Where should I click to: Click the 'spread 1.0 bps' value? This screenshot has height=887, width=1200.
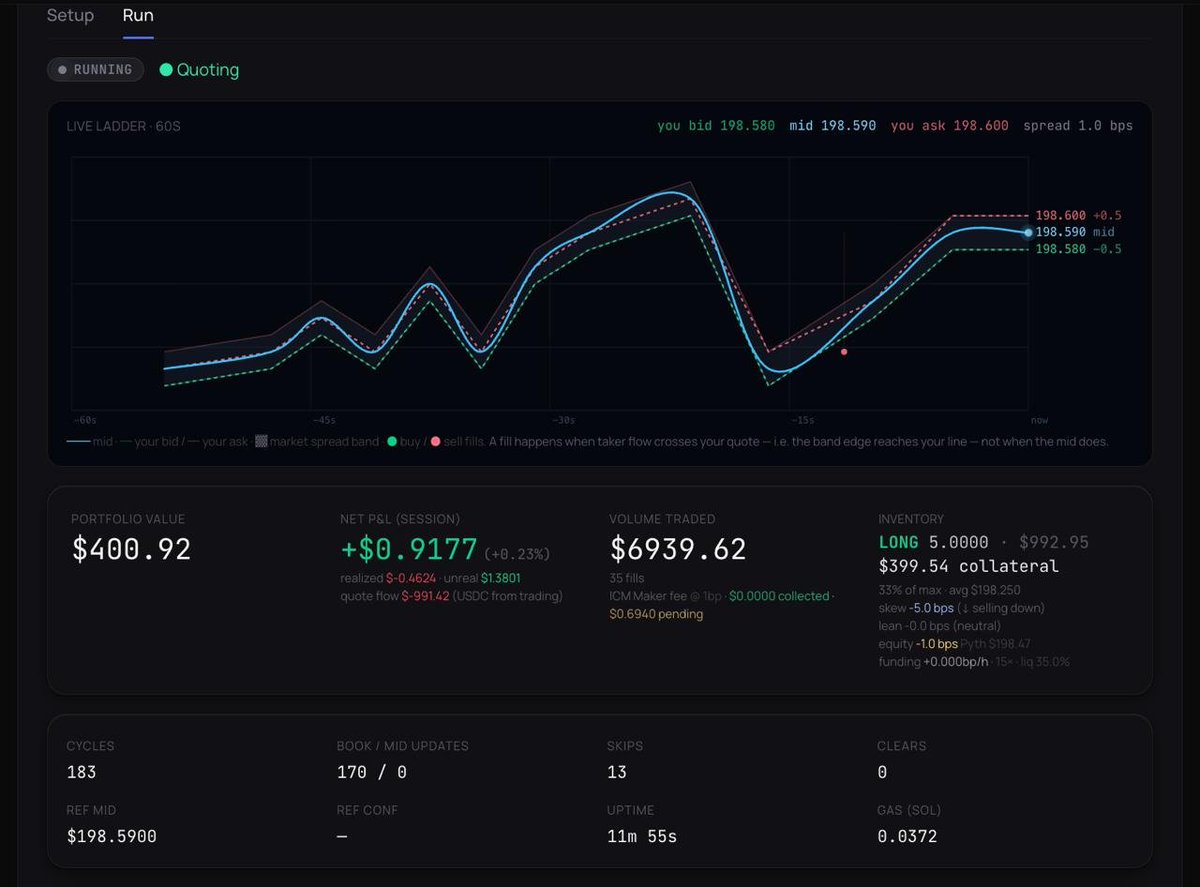(x=1078, y=126)
